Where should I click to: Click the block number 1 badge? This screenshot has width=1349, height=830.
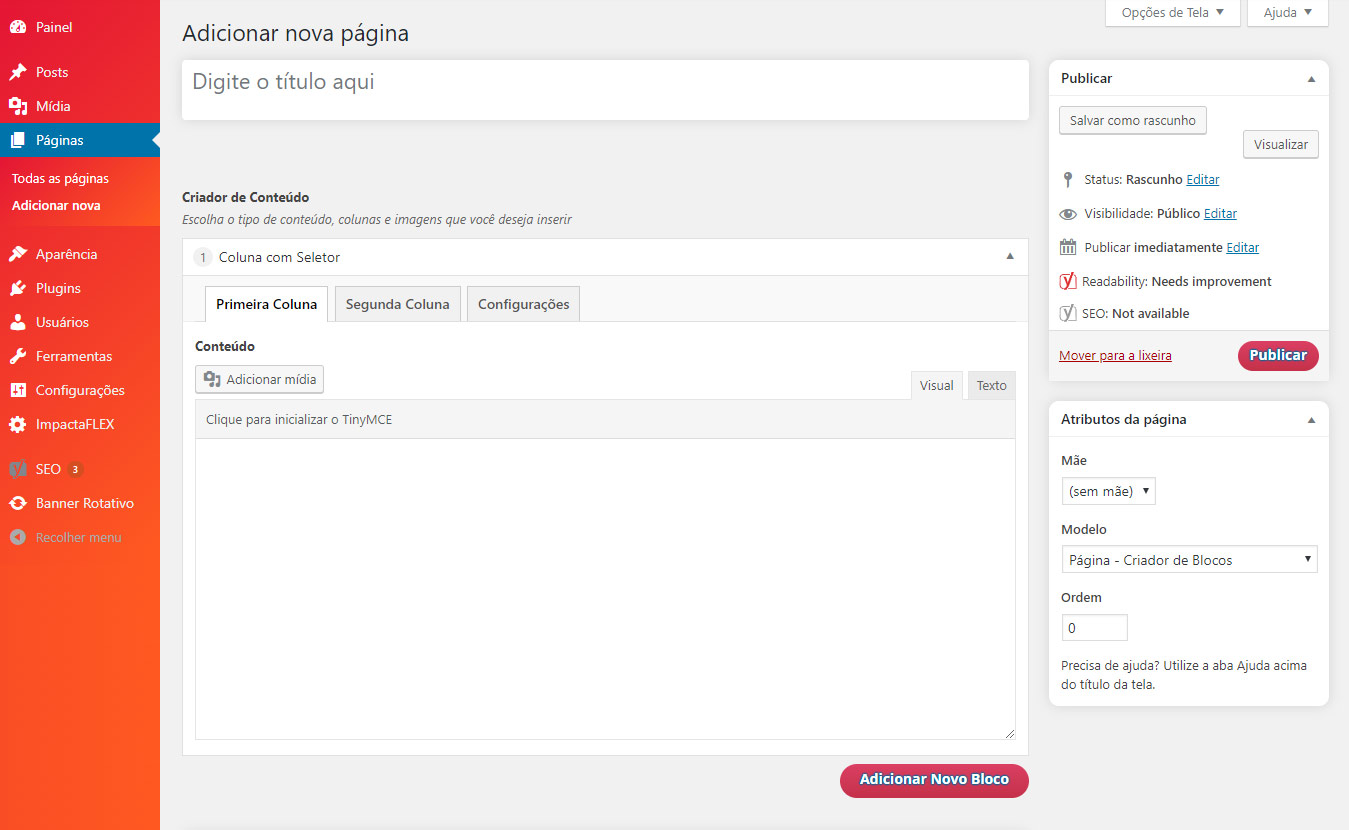[202, 257]
